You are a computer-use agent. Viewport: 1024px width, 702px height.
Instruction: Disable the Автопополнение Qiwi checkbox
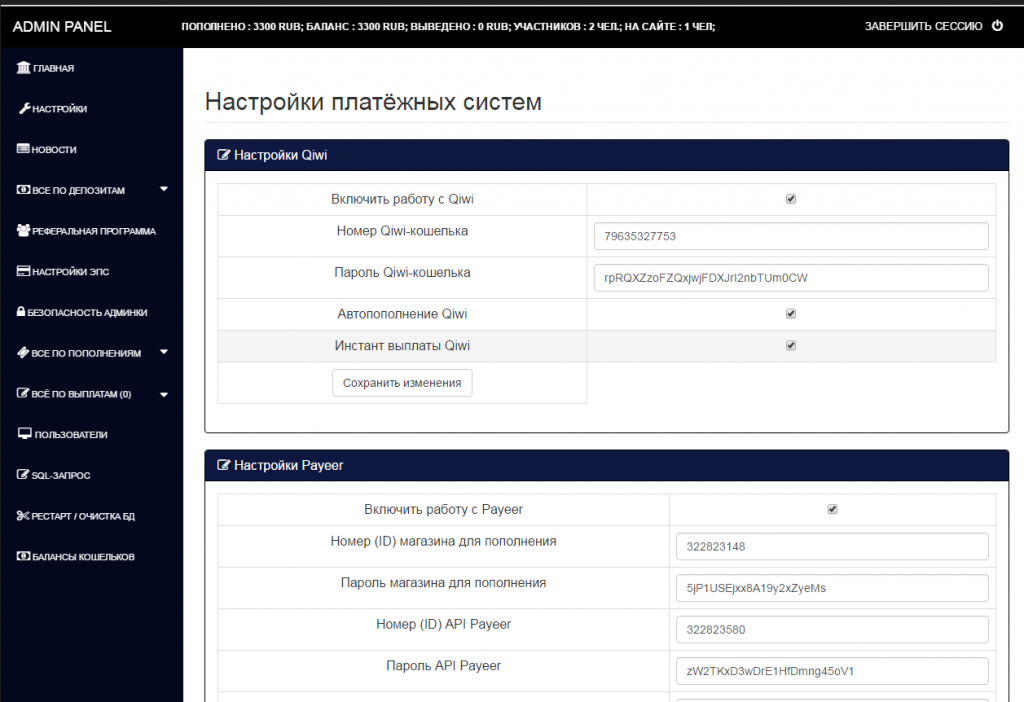pos(791,314)
